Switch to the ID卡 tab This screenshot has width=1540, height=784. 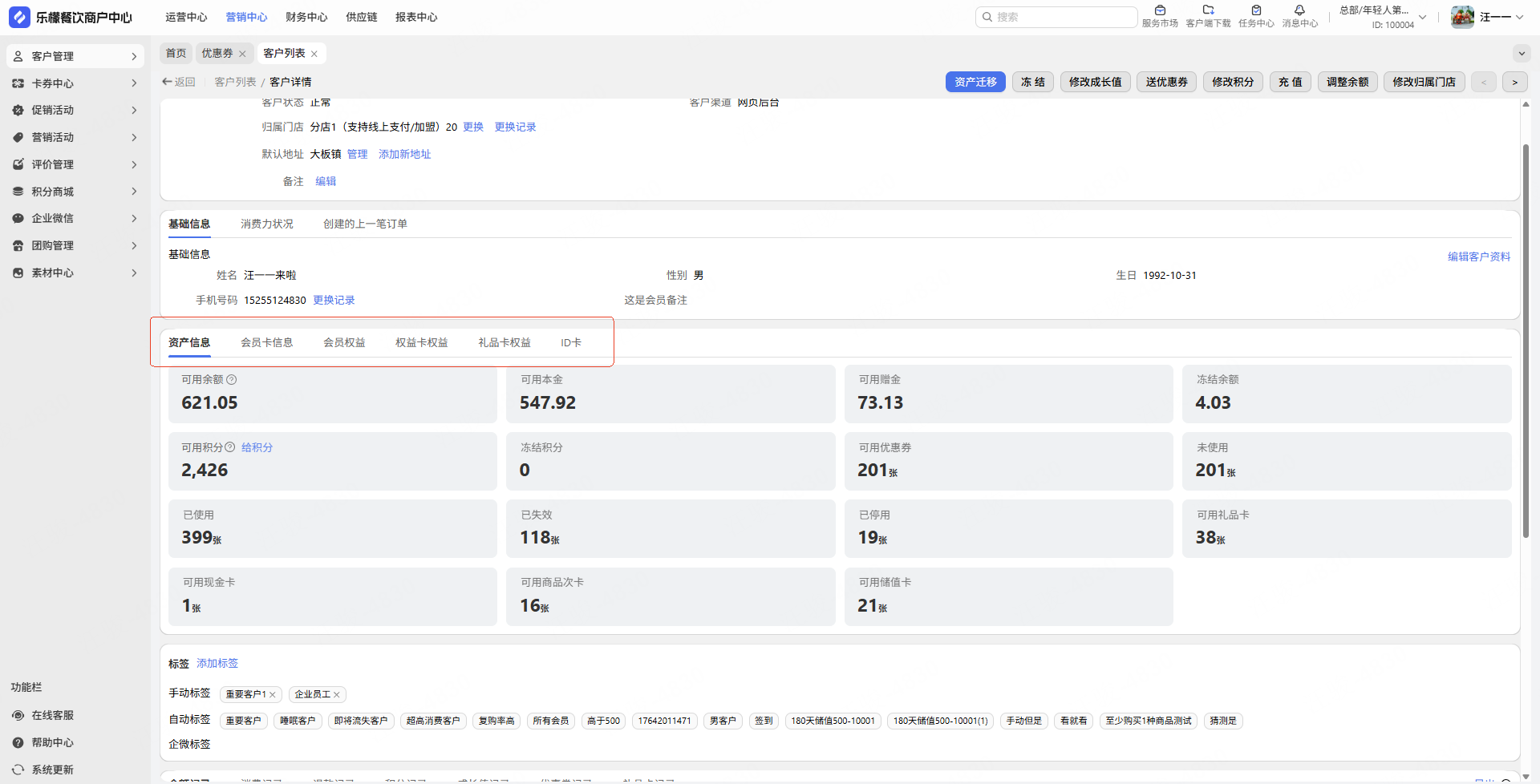pyautogui.click(x=571, y=342)
